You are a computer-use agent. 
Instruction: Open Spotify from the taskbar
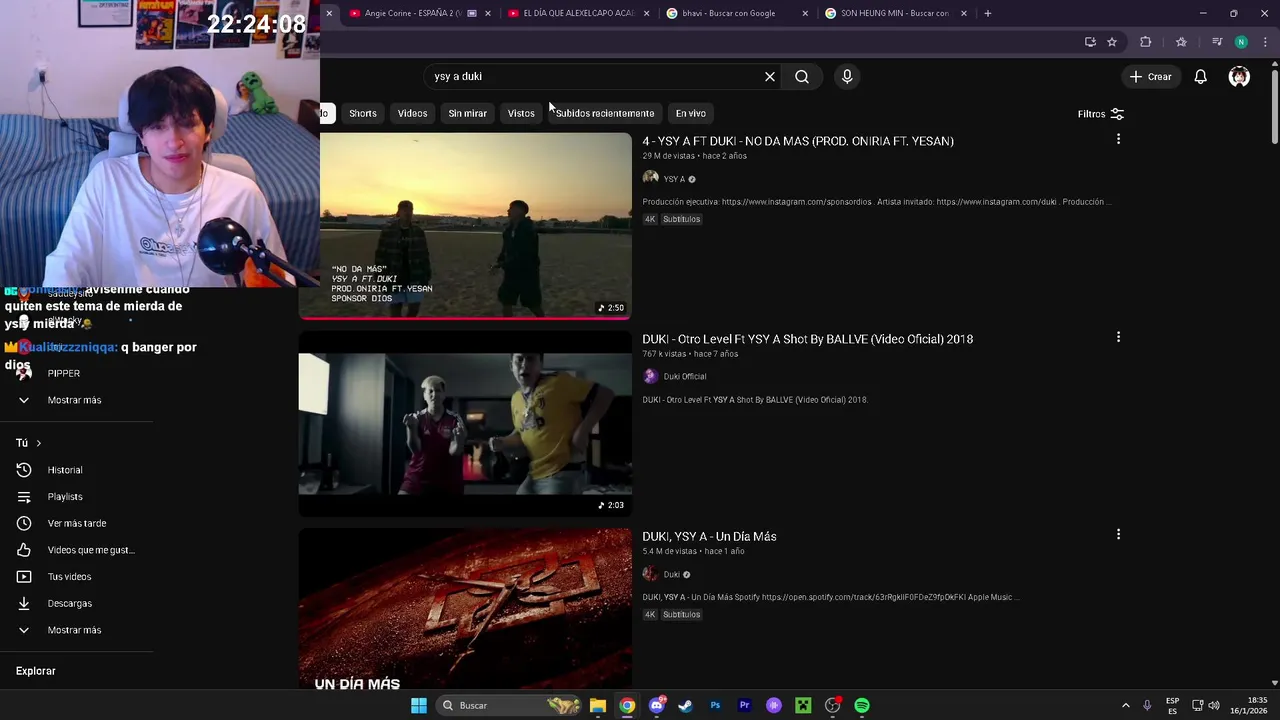(862, 706)
